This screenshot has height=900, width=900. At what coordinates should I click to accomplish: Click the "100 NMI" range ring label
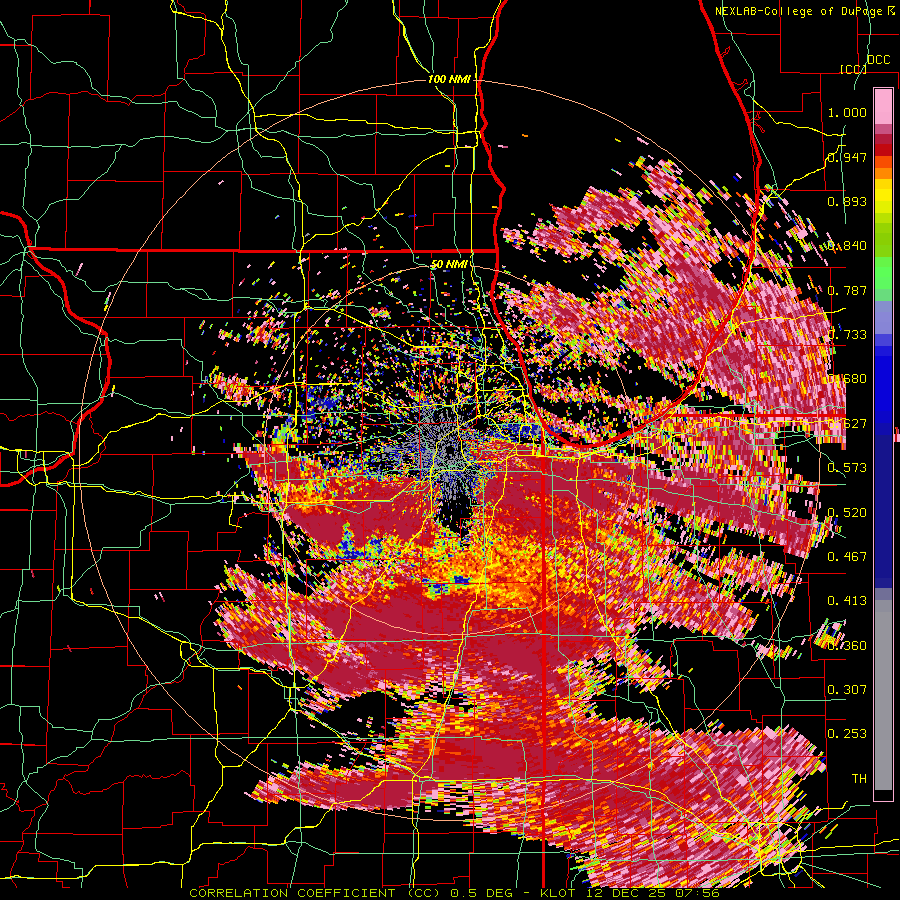click(x=449, y=79)
